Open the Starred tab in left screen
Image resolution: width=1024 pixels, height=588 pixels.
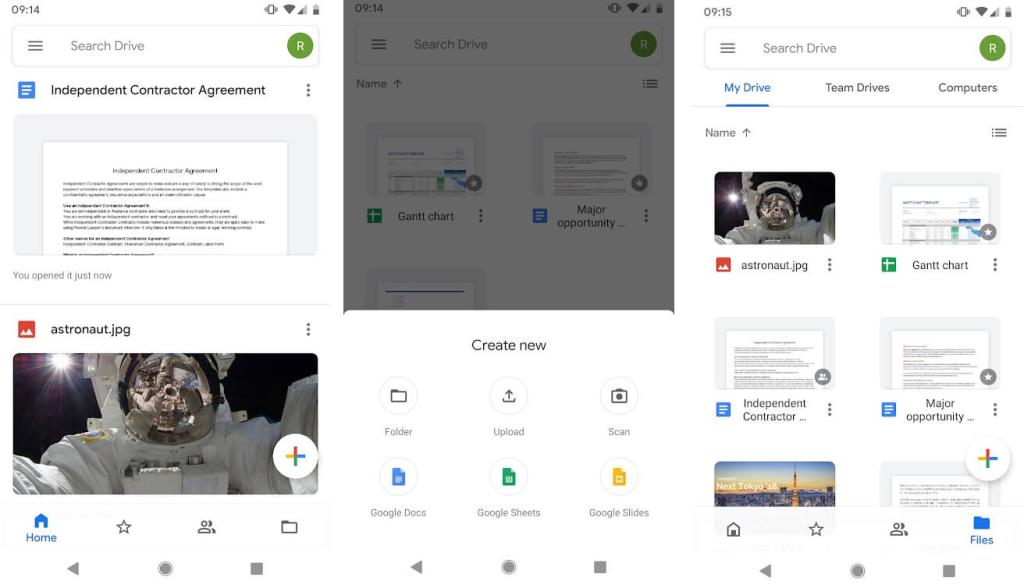pyautogui.click(x=124, y=527)
